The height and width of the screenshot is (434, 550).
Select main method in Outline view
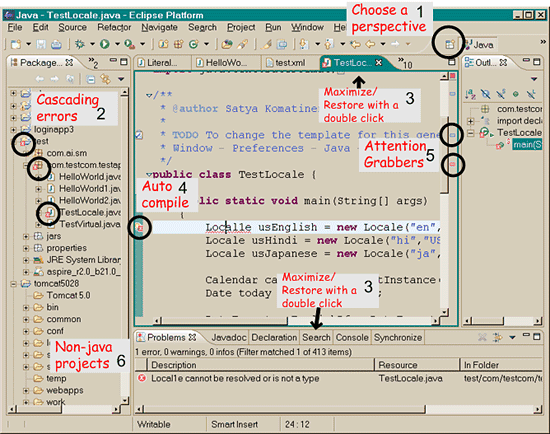tap(527, 145)
